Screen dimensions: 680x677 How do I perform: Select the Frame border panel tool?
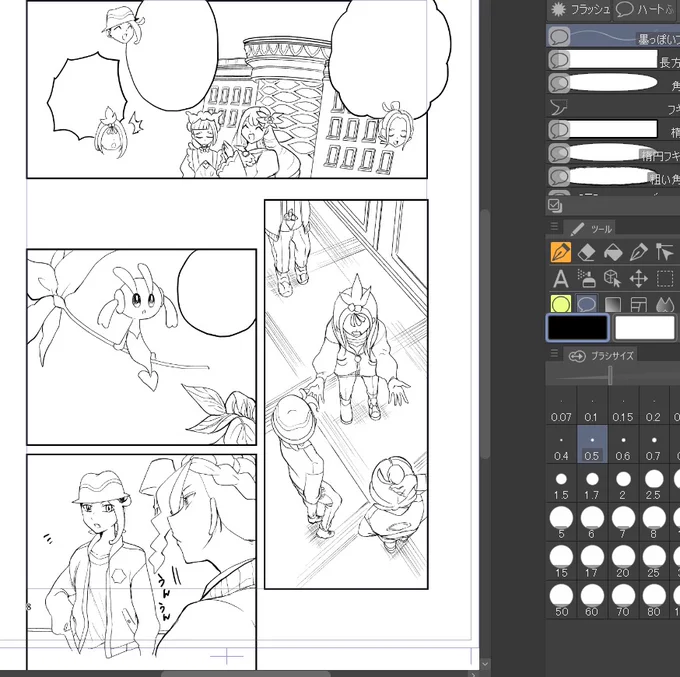pos(639,305)
